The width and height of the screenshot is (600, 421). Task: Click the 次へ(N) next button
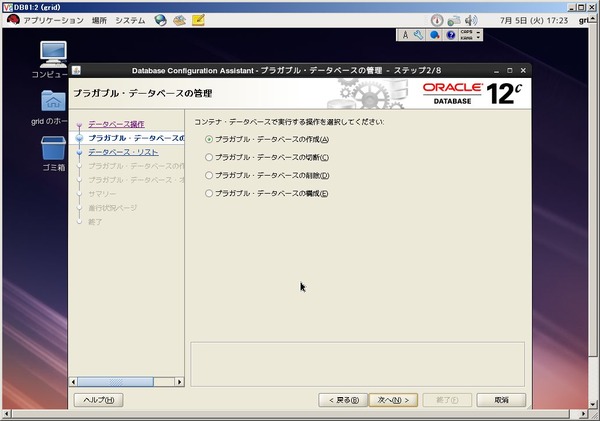tap(393, 400)
